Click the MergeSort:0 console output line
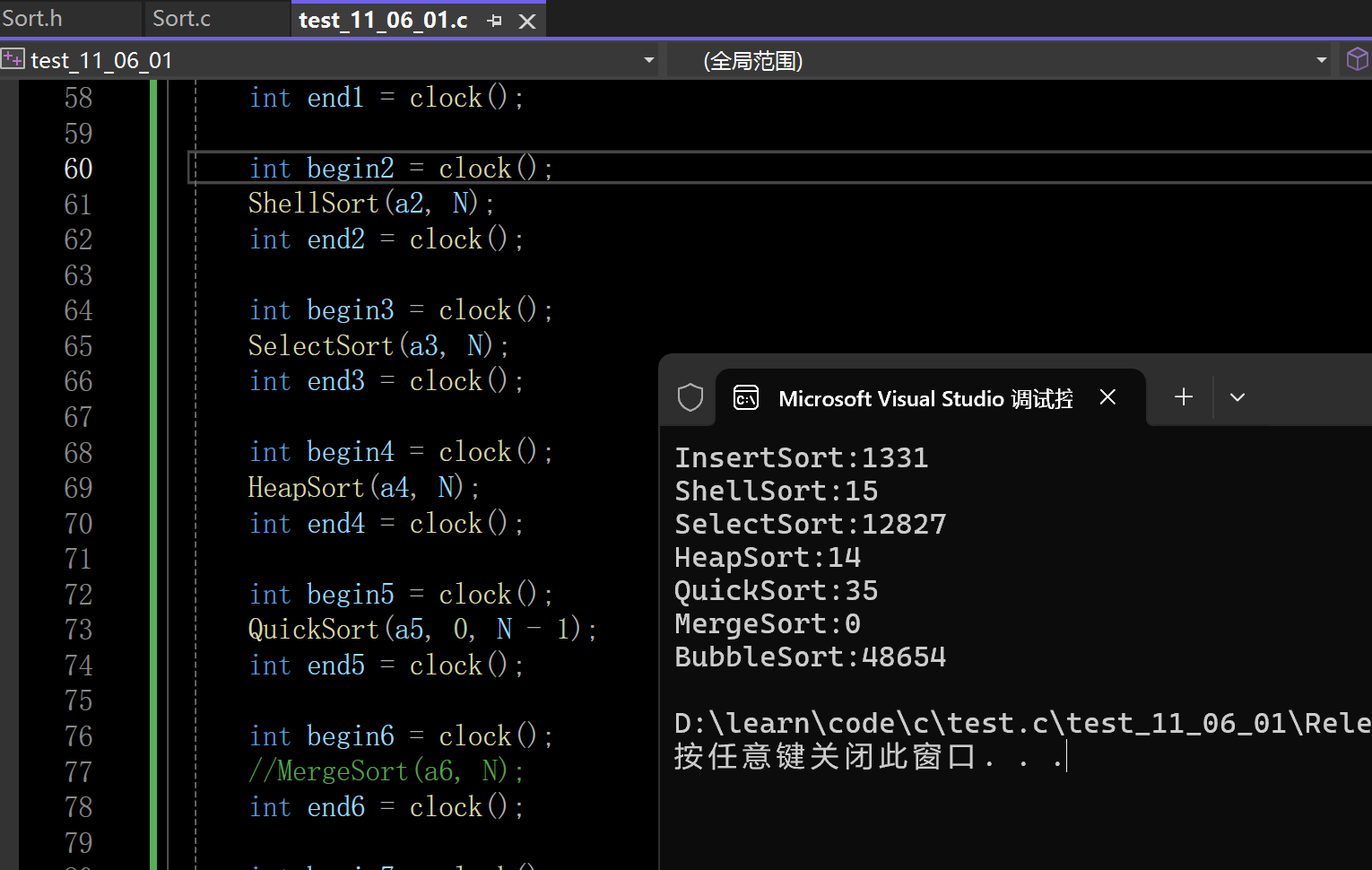The height and width of the screenshot is (870, 1372). pos(768,624)
